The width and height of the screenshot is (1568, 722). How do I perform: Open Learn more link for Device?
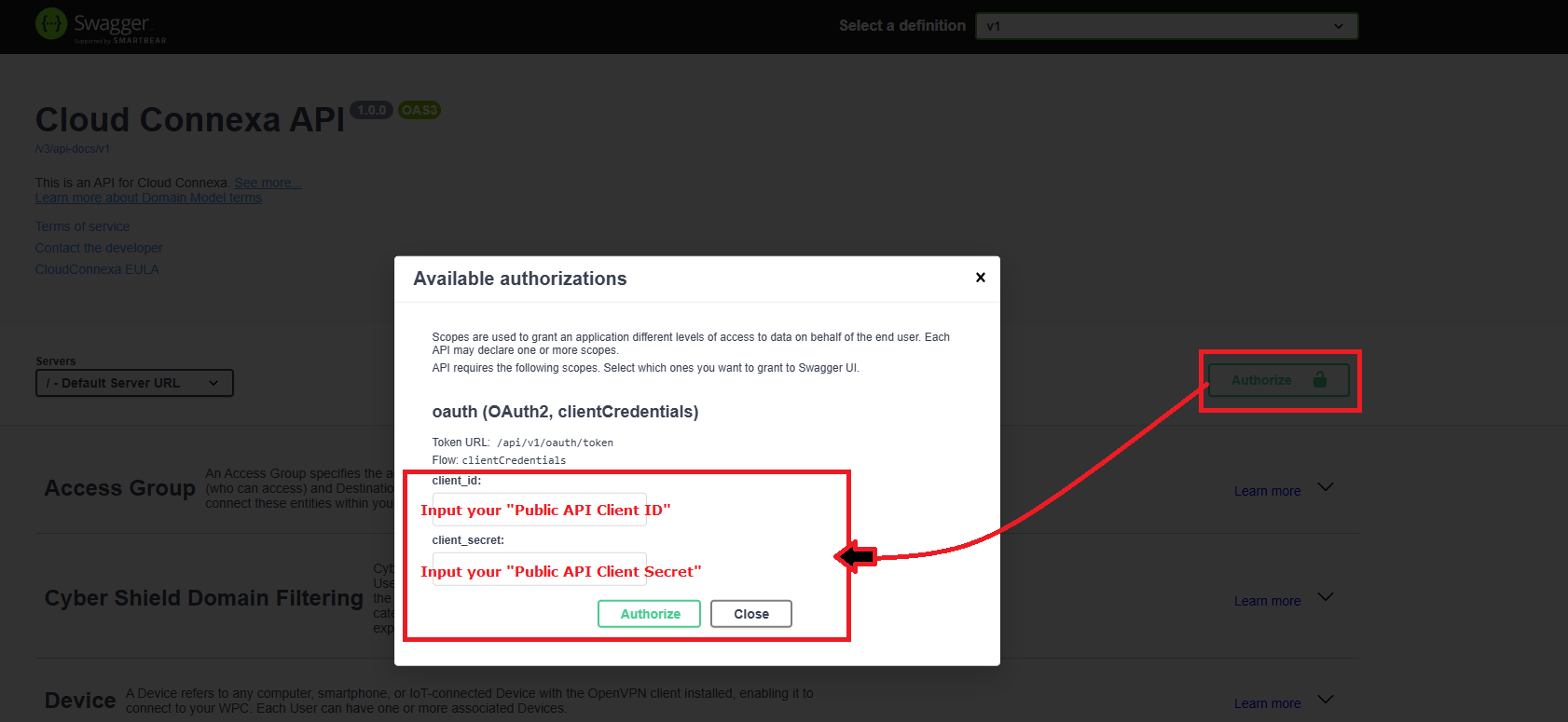coord(1267,703)
